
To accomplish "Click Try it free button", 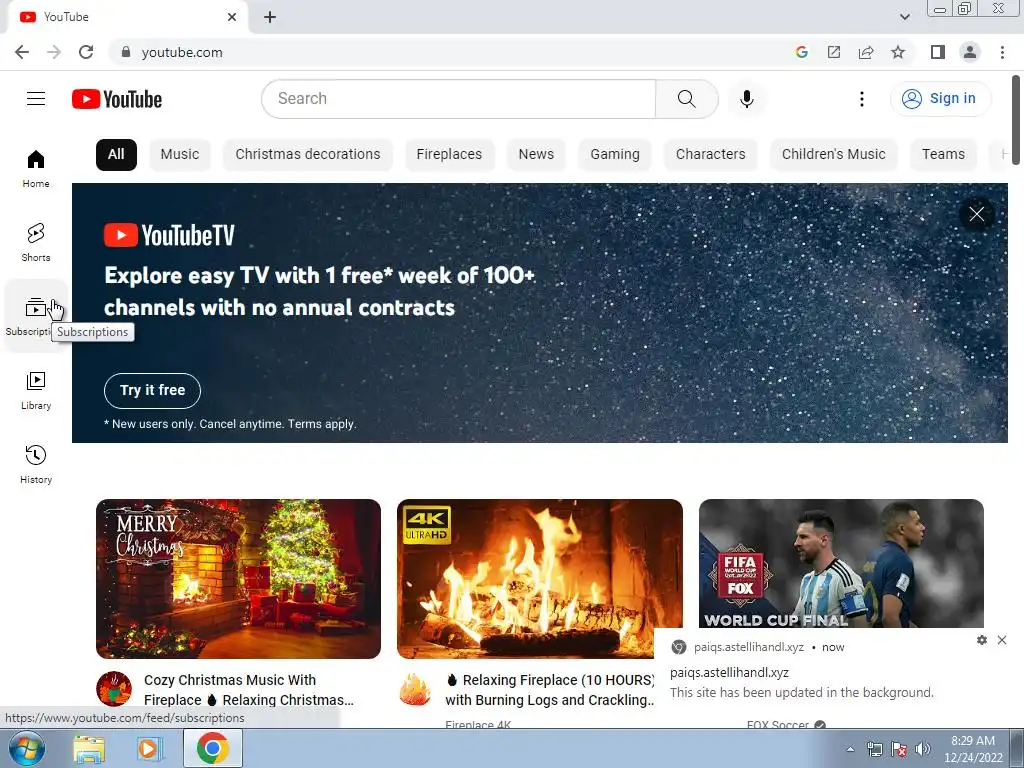I will click(152, 391).
